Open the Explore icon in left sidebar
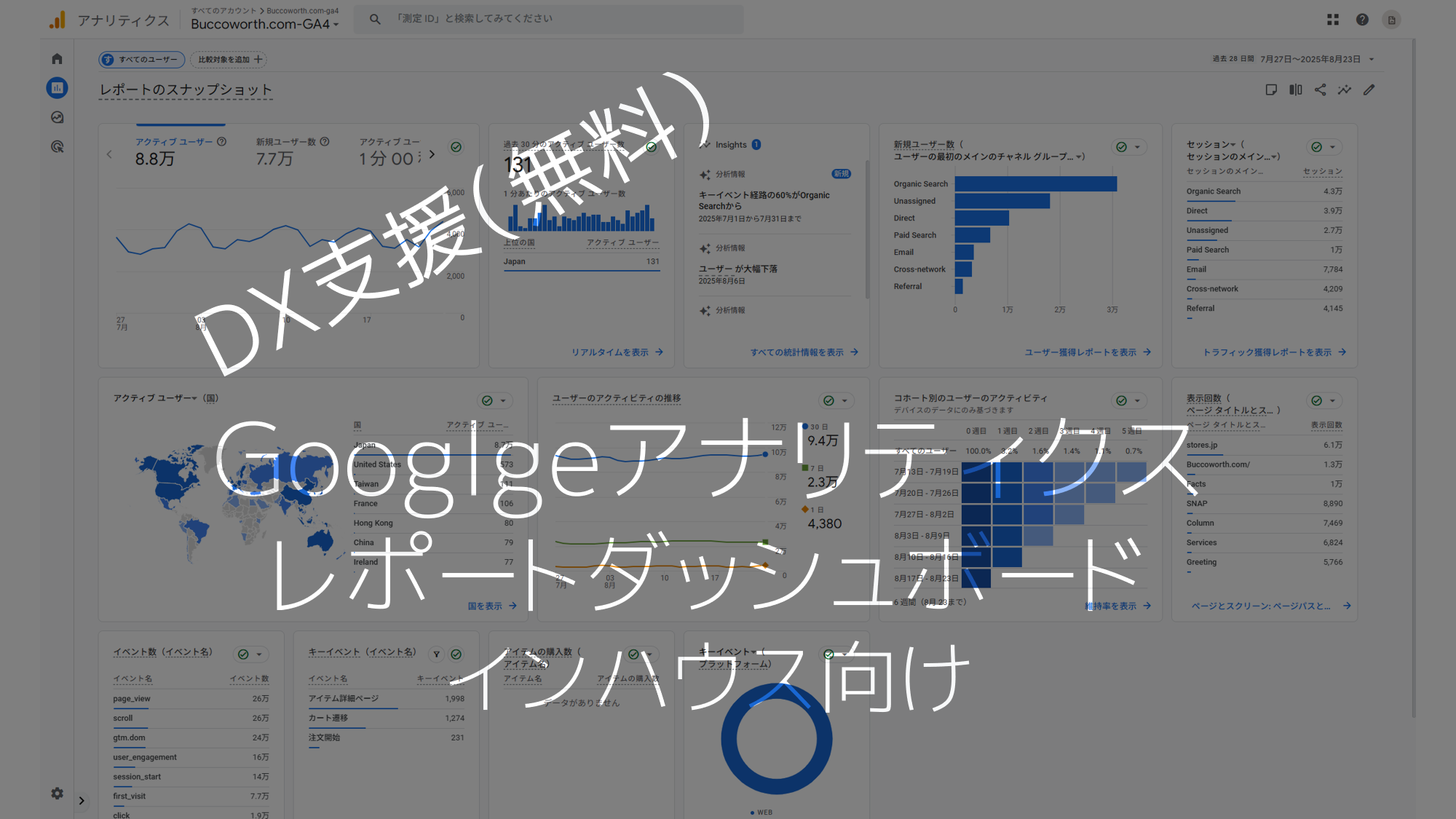Image resolution: width=1456 pixels, height=819 pixels. 57,117
